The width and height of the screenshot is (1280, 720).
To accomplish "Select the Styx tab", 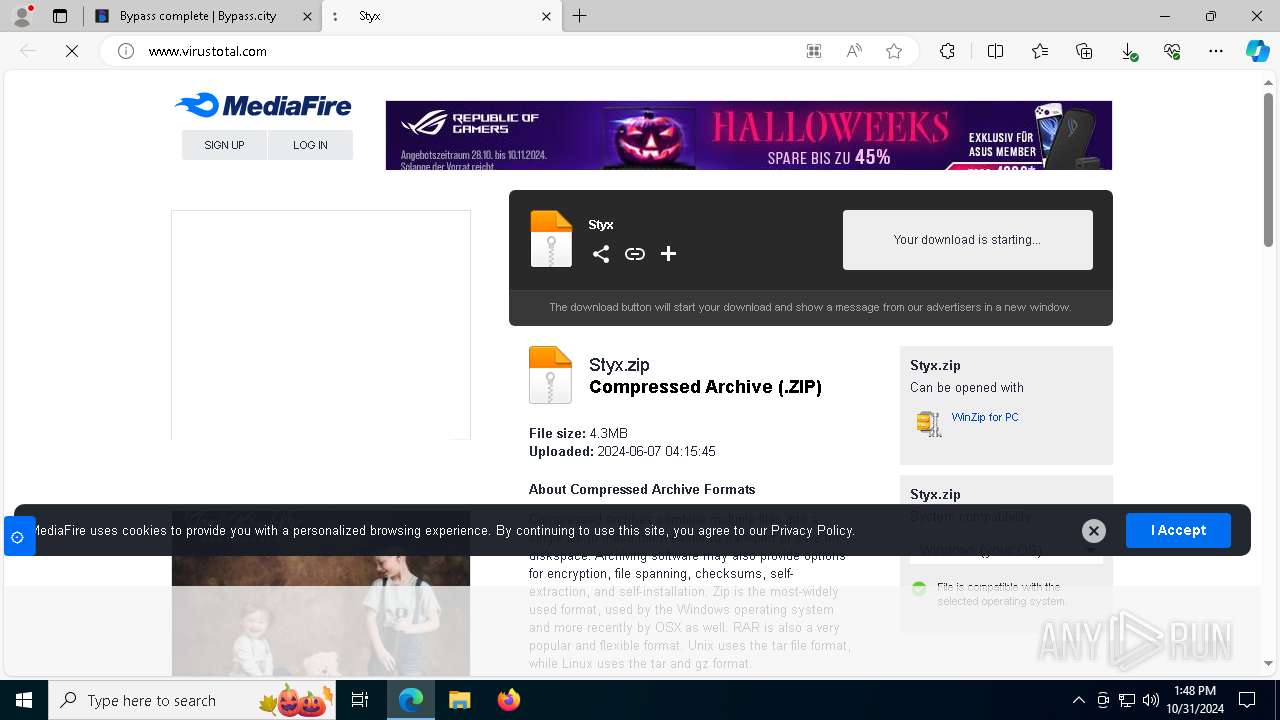I will 442,16.
